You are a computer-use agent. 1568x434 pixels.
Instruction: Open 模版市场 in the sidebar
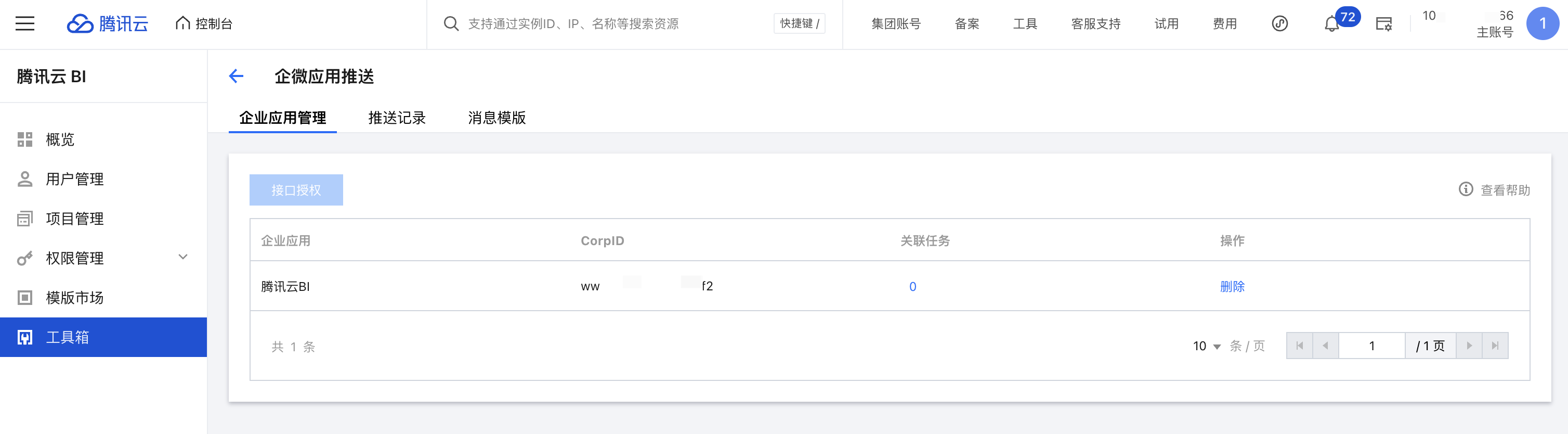[x=103, y=298]
